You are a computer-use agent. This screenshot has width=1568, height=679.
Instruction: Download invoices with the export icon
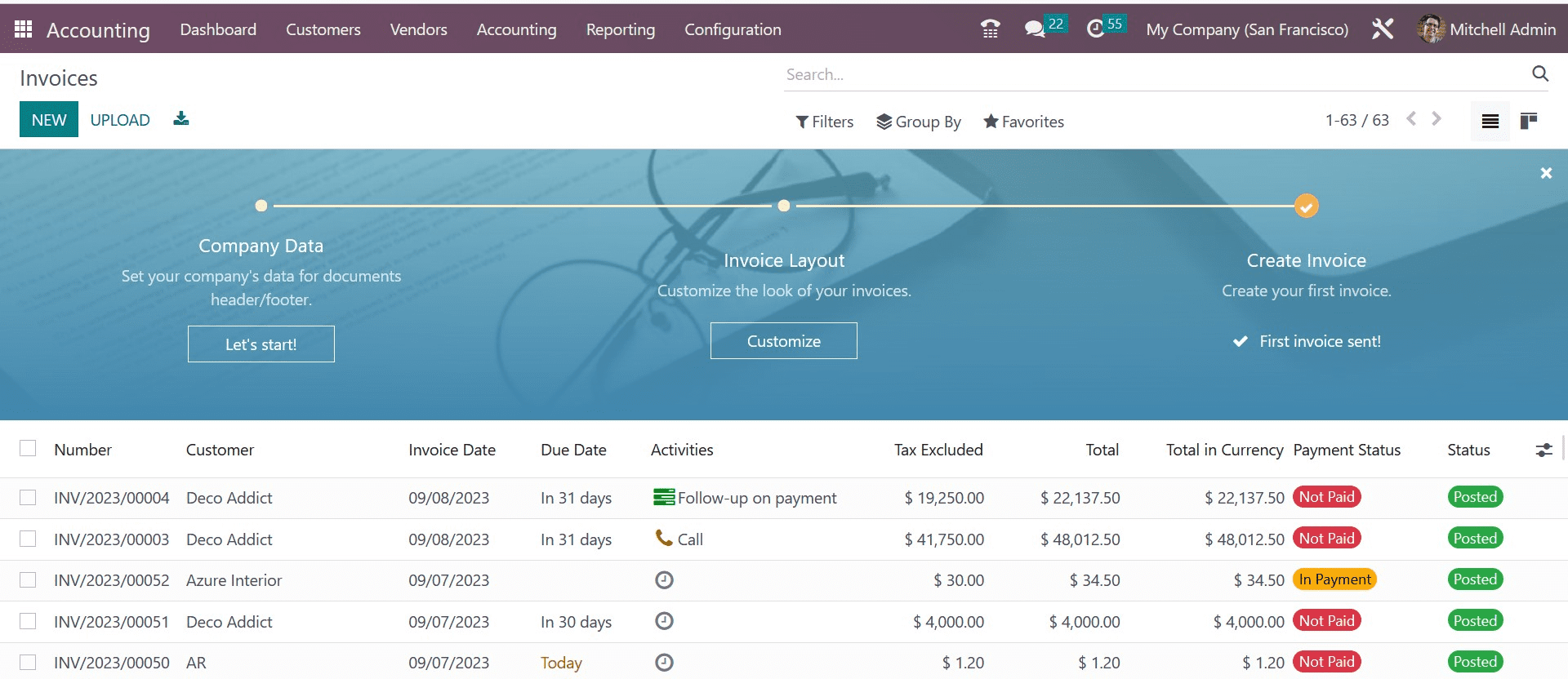(181, 119)
